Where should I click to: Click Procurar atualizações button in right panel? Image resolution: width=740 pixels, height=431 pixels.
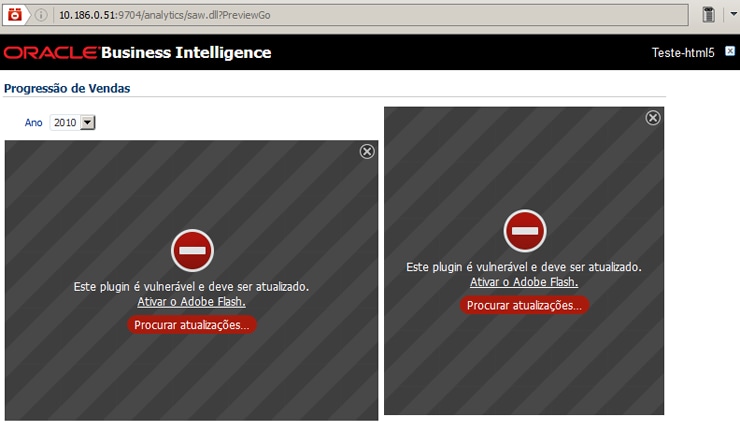(x=524, y=305)
